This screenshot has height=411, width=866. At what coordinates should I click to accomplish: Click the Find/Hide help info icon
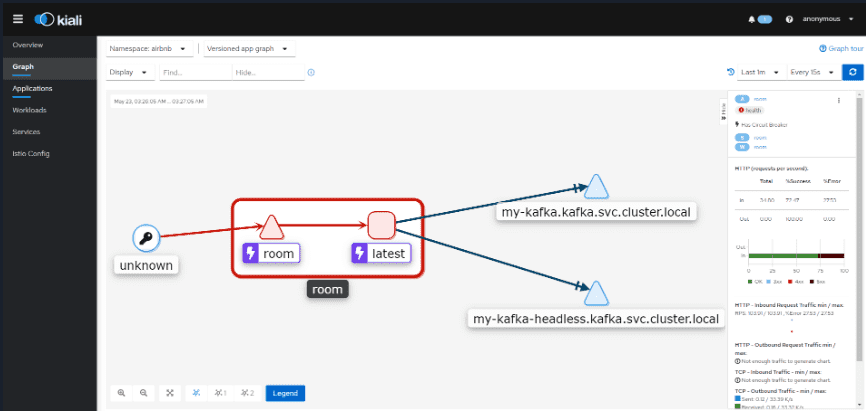coord(311,72)
